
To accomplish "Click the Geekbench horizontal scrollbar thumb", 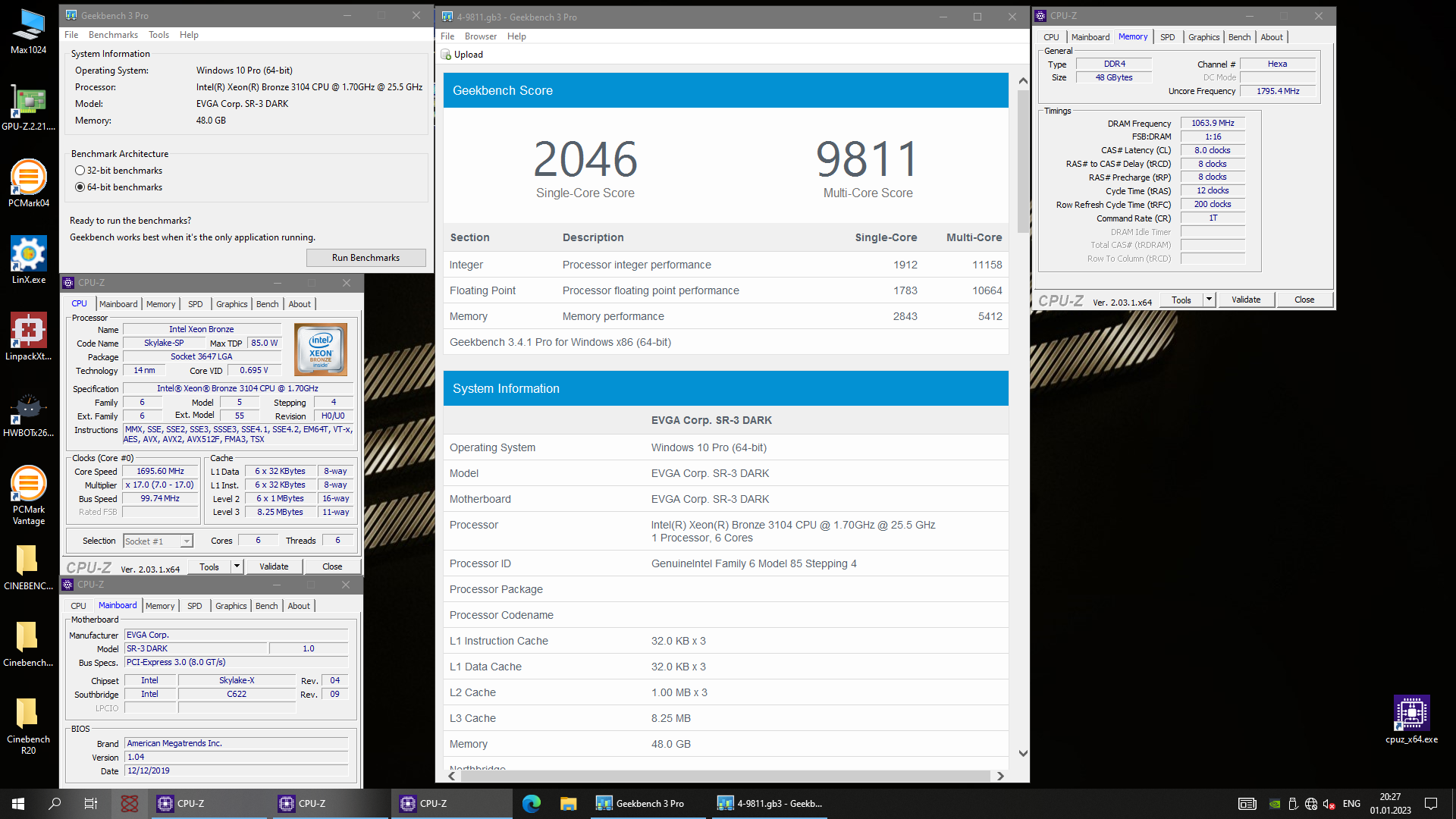I will (x=725, y=776).
